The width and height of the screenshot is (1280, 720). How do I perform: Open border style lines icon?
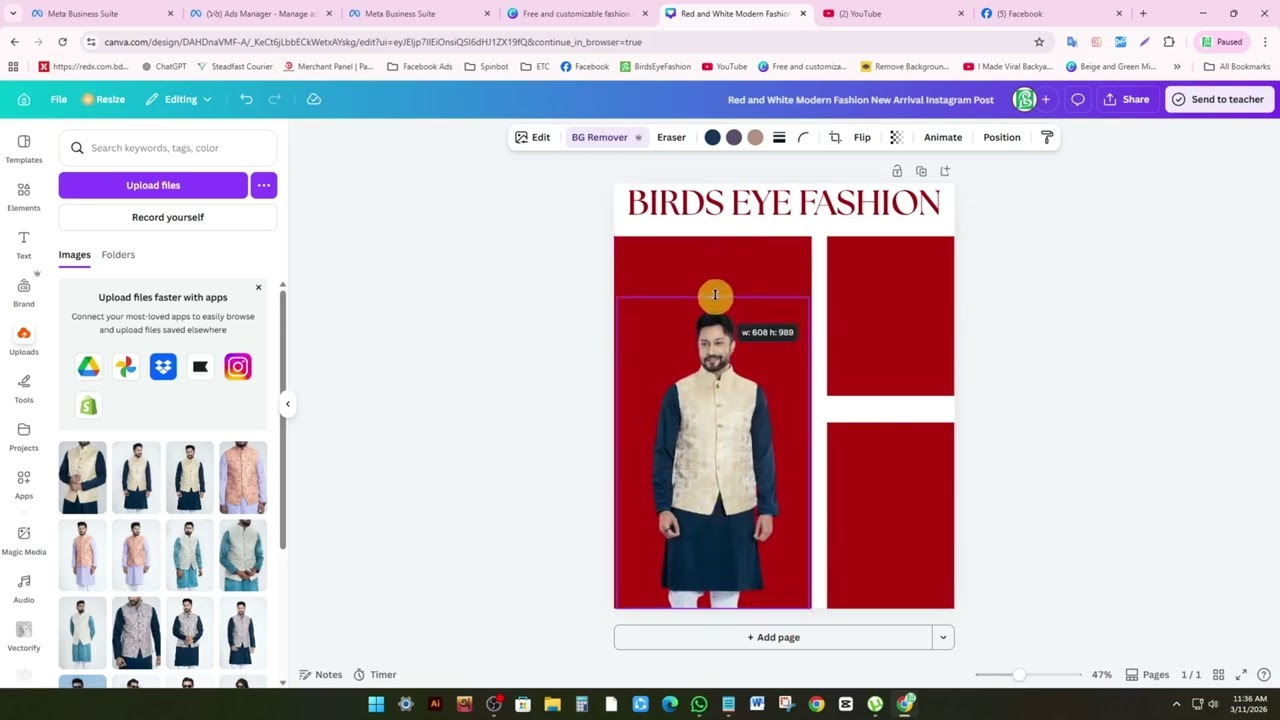tap(779, 137)
